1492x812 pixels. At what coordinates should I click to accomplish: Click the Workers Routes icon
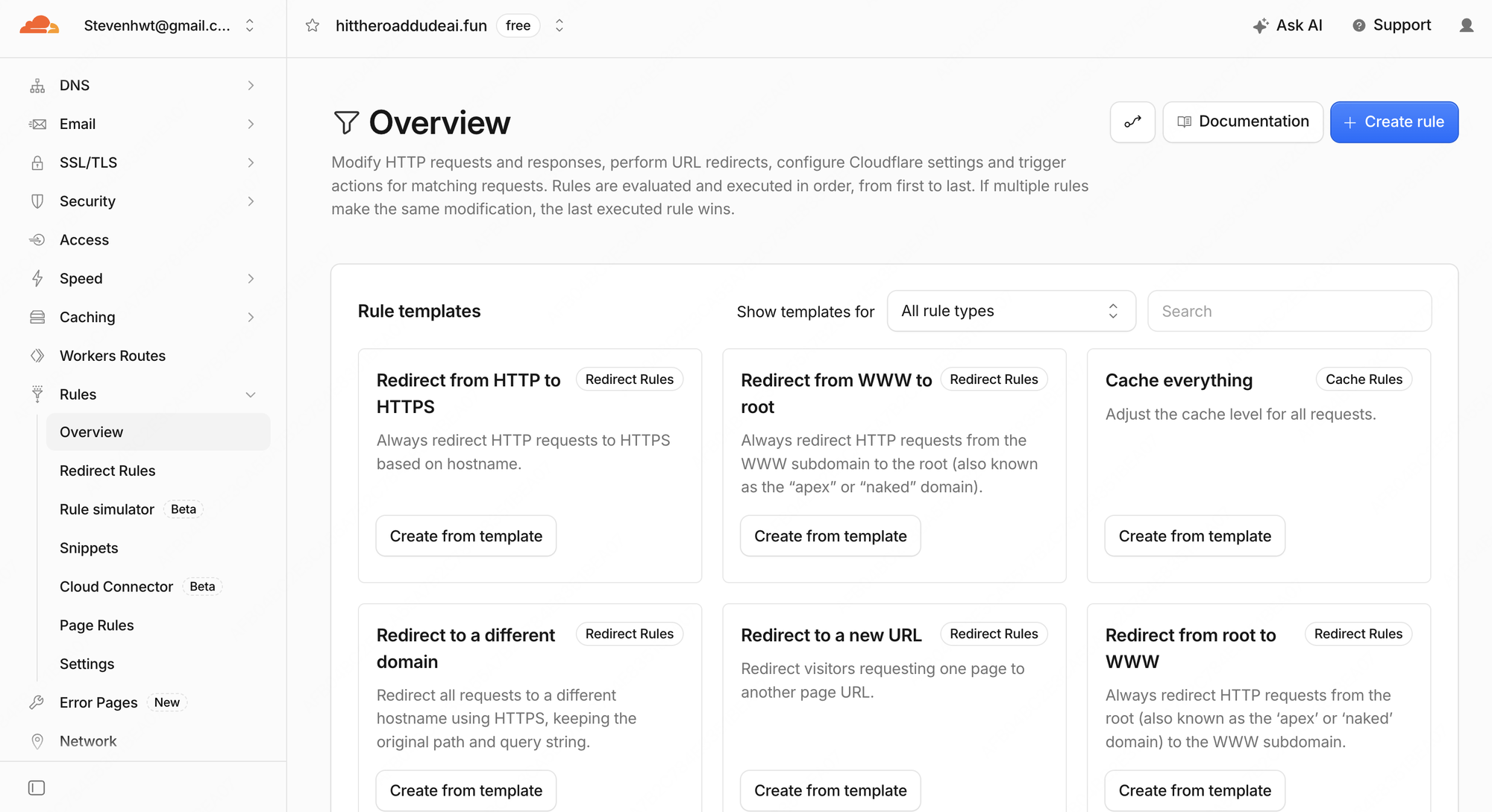click(37, 356)
